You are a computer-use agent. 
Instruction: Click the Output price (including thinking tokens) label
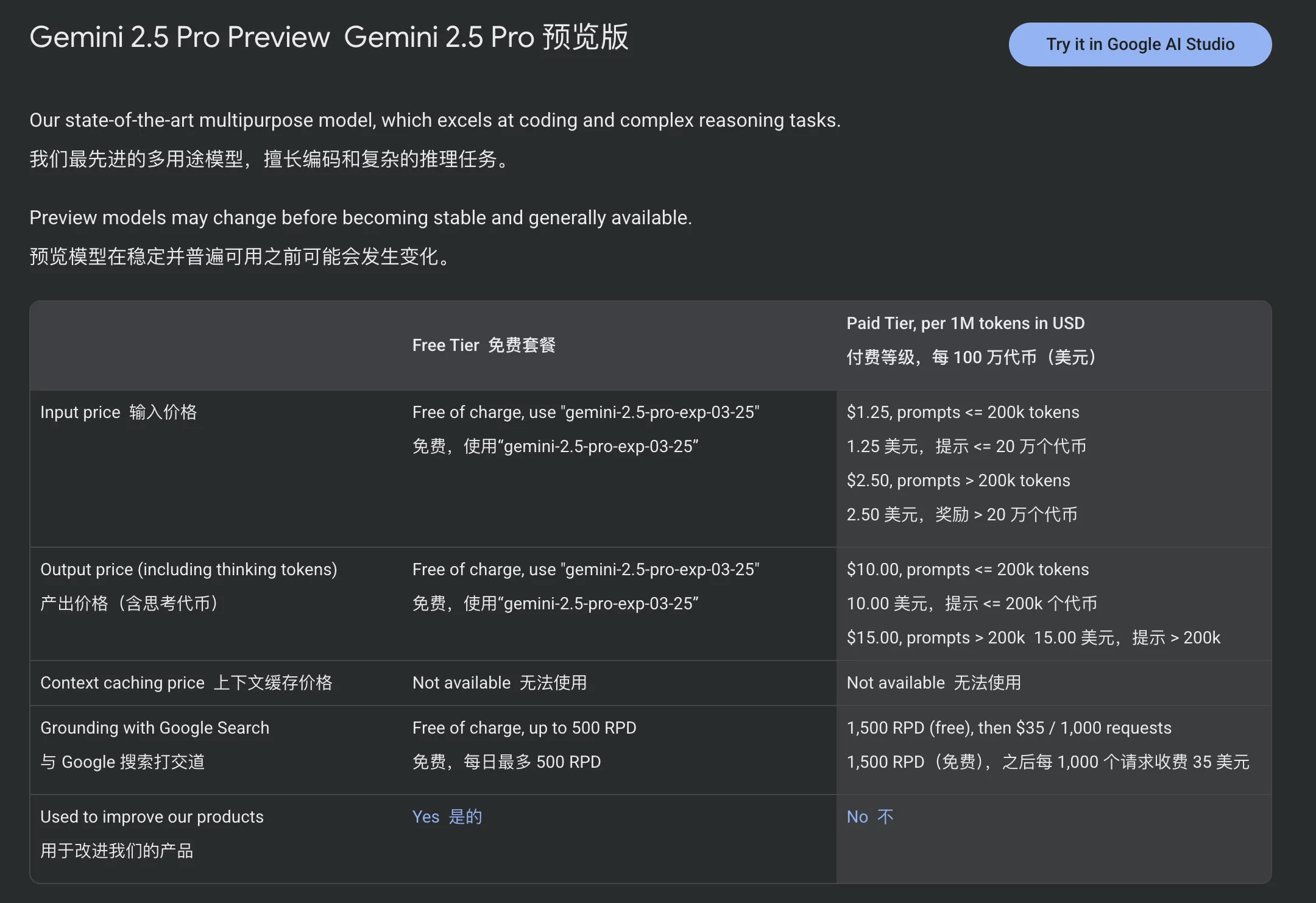[x=189, y=569]
